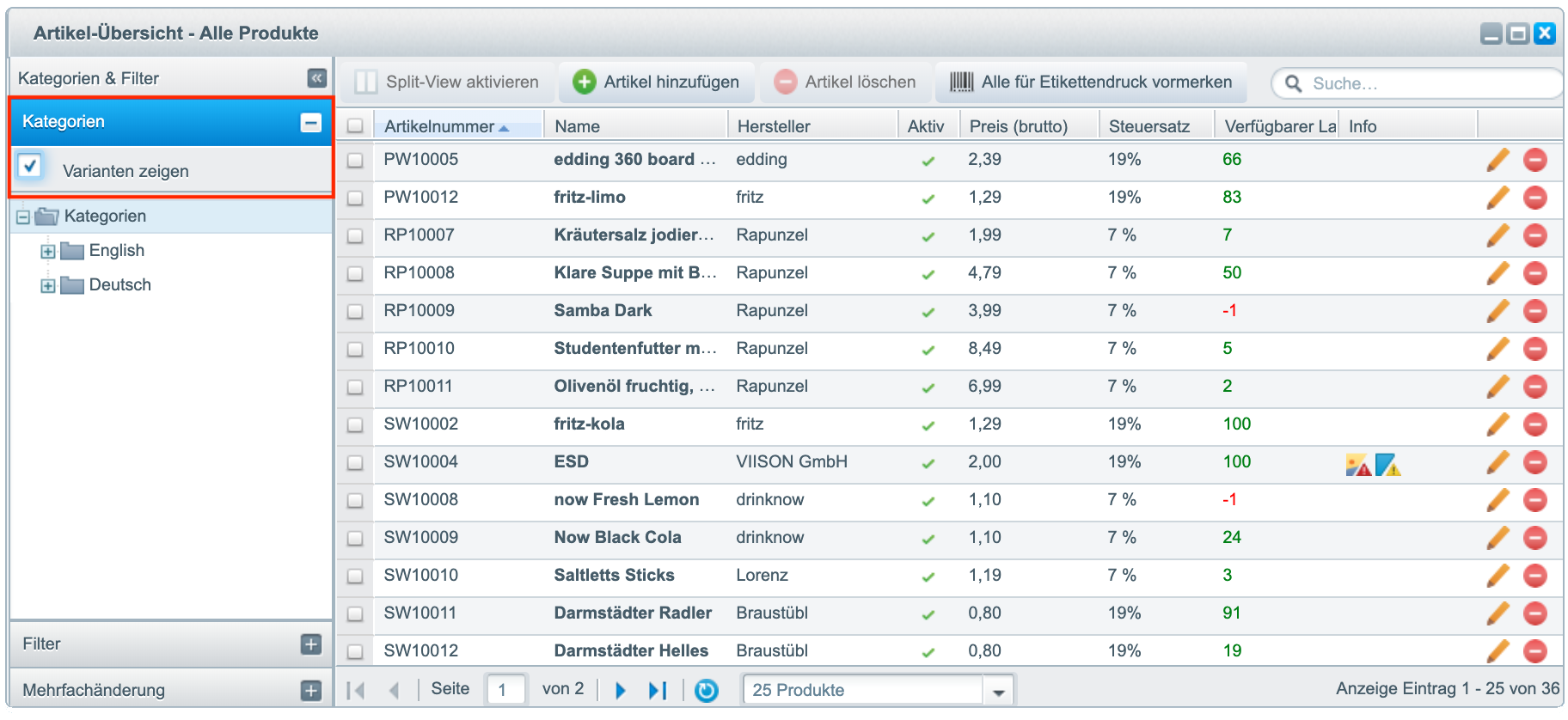Click the pencil edit icon for fritz-limo
Image resolution: width=1568 pixels, height=720 pixels.
coord(1498,198)
